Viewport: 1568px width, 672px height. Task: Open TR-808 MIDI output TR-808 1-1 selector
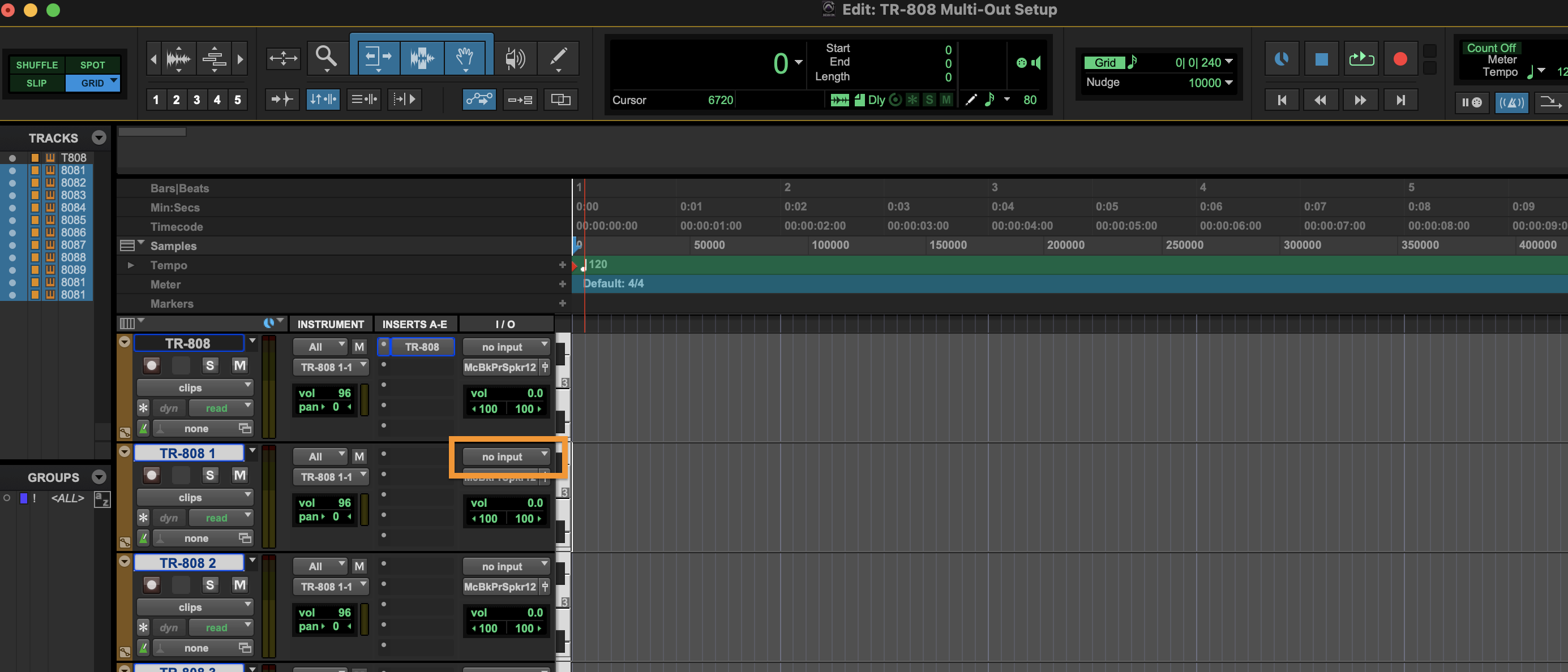tap(331, 367)
